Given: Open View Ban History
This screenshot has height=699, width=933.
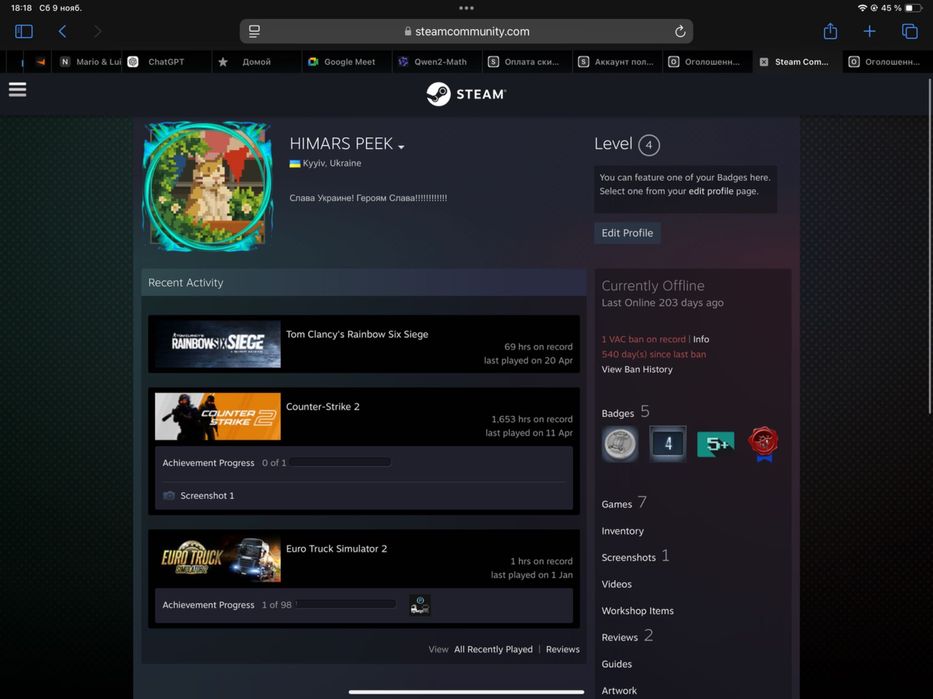Looking at the screenshot, I should pyautogui.click(x=637, y=369).
